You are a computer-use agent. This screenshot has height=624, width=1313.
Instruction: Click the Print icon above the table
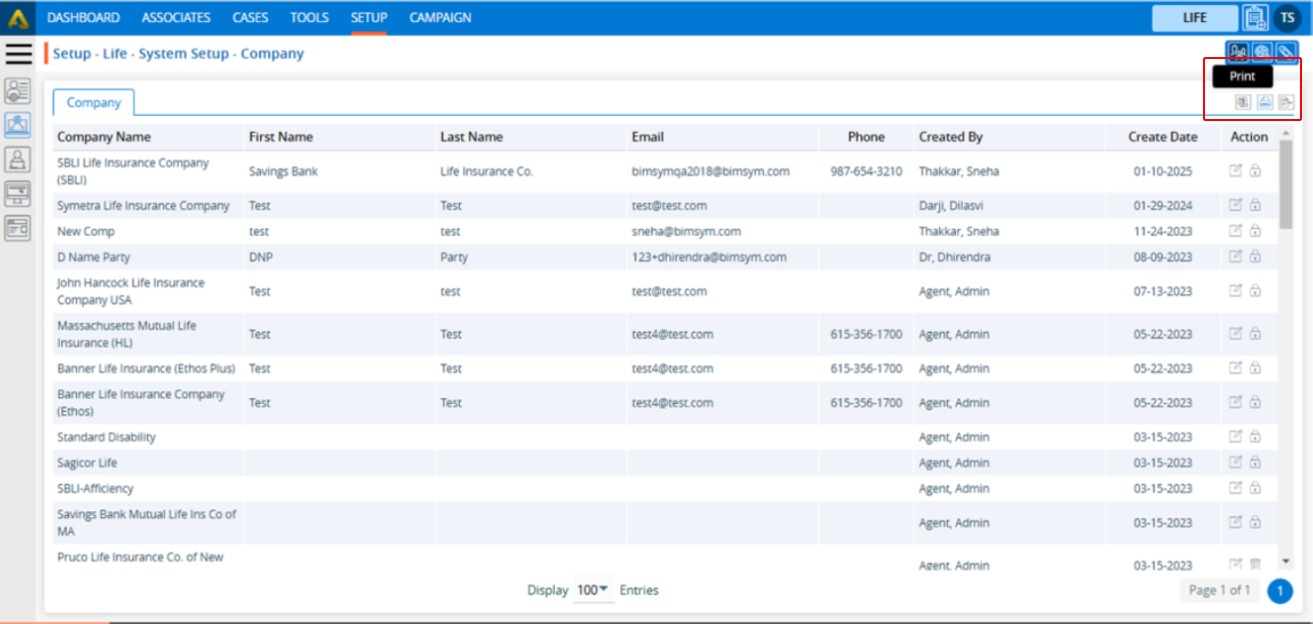[1264, 102]
